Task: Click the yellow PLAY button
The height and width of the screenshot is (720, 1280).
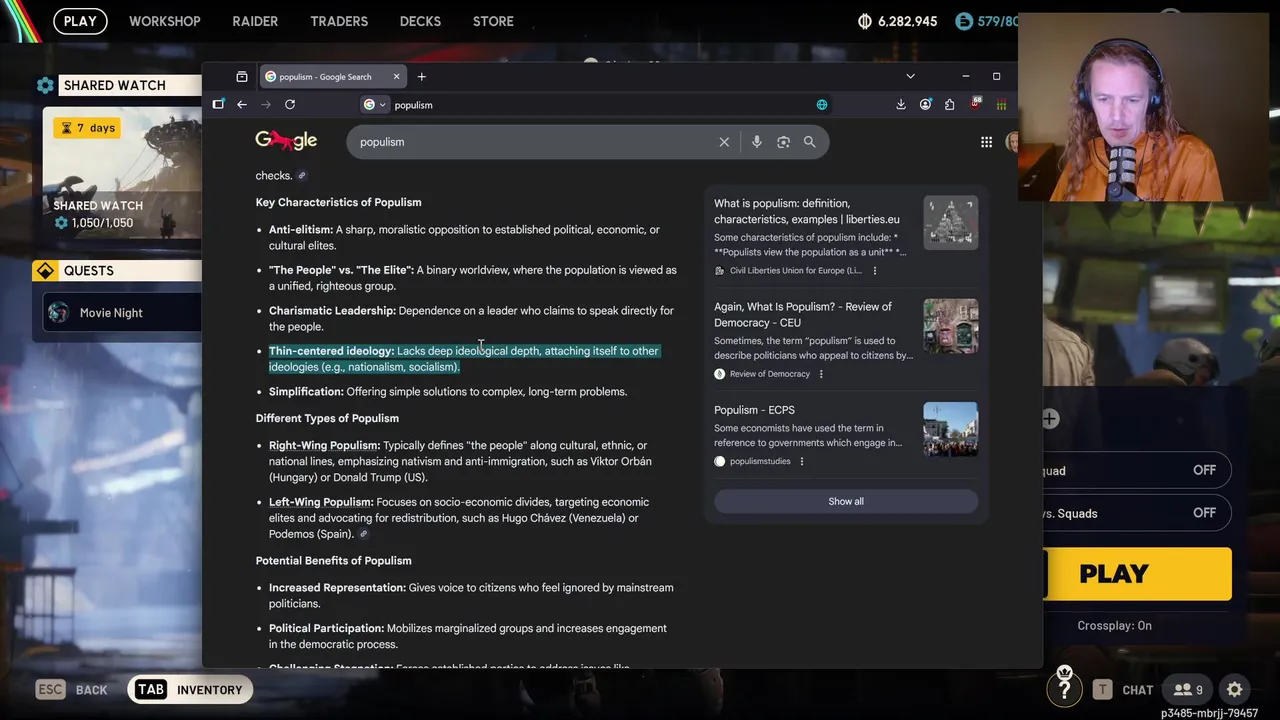Action: click(1137, 574)
